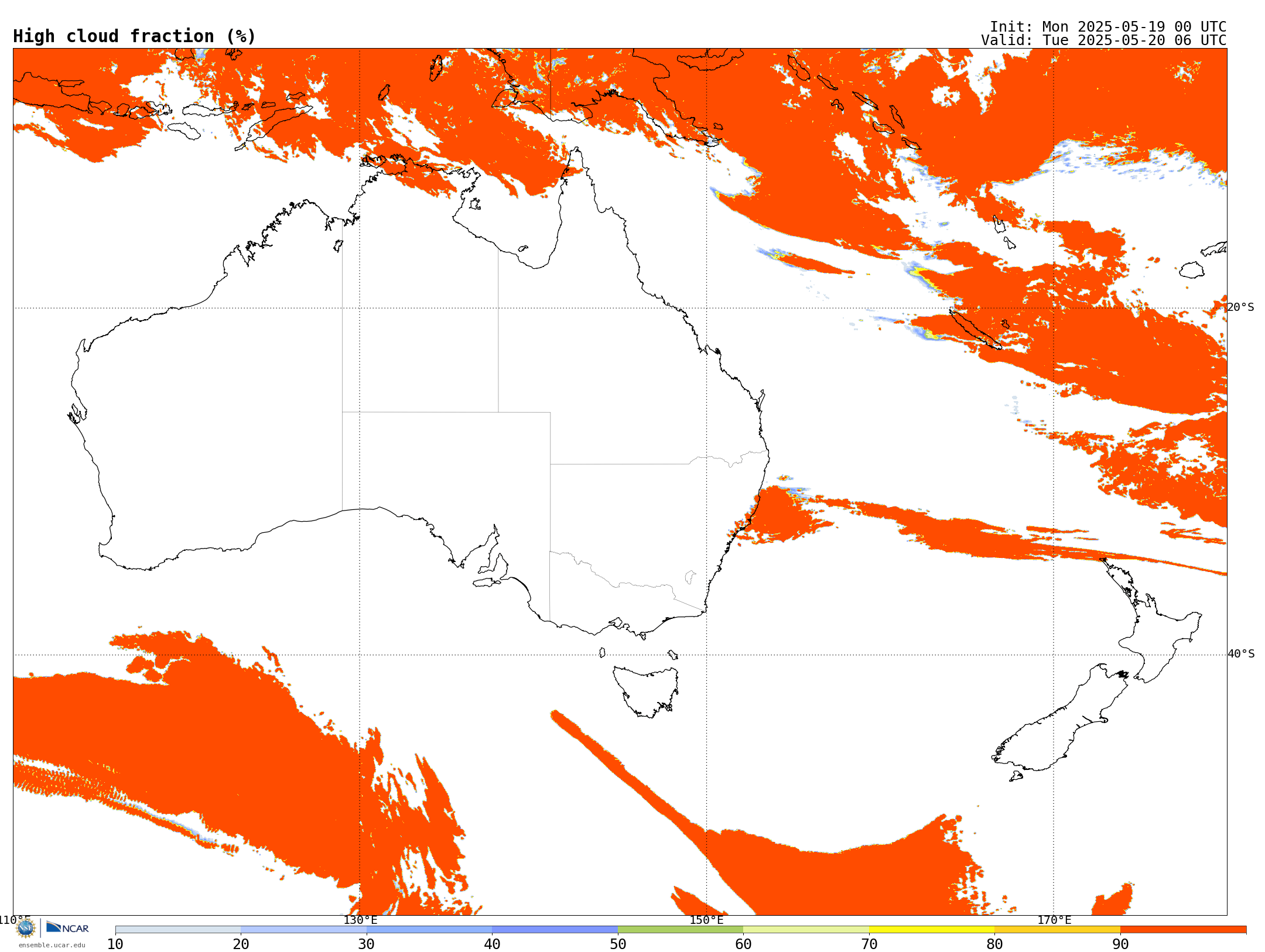The width and height of the screenshot is (1265, 952).
Task: Click the 70-80 yellow colorbar segment
Action: coord(932,930)
